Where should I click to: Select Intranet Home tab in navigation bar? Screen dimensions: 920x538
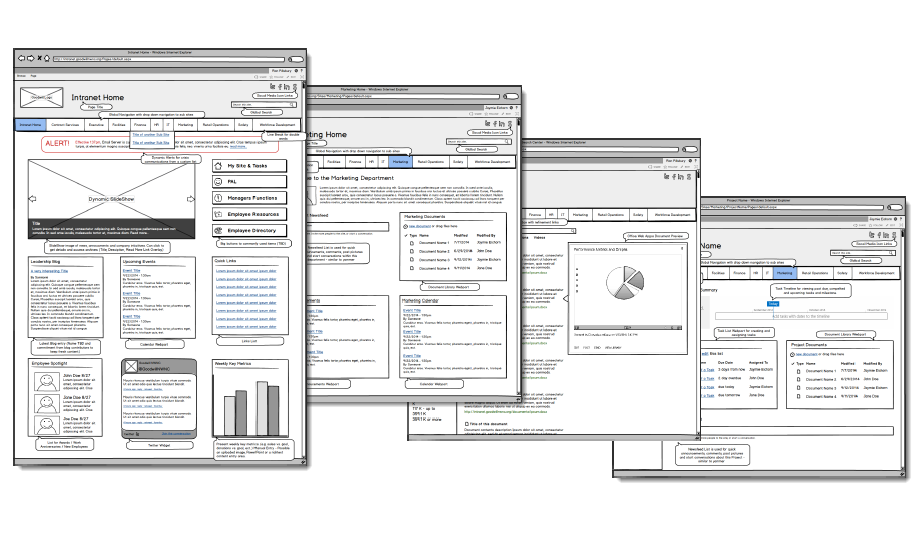30,124
